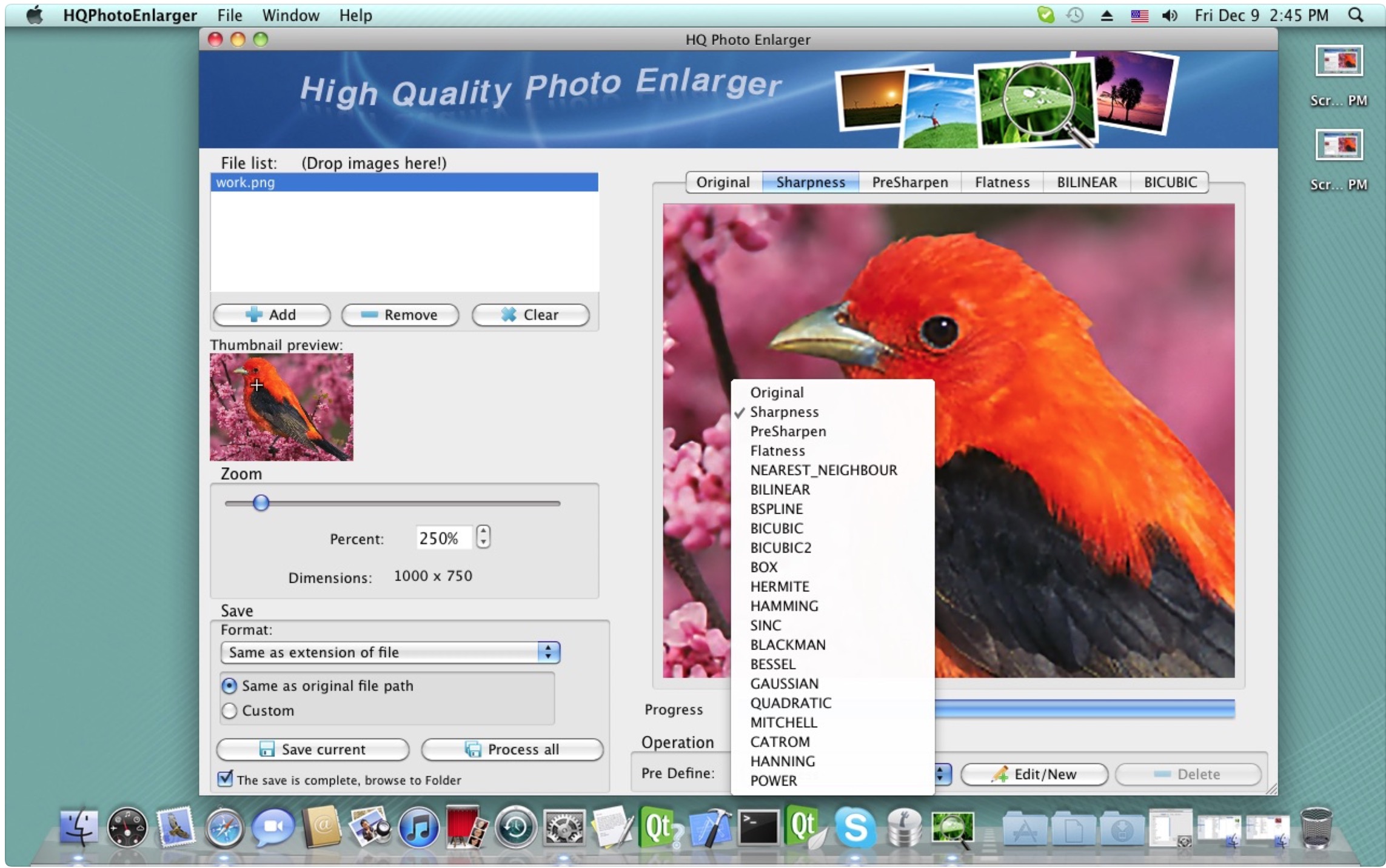Open Safari from the dock
1386x868 pixels.
click(x=224, y=827)
